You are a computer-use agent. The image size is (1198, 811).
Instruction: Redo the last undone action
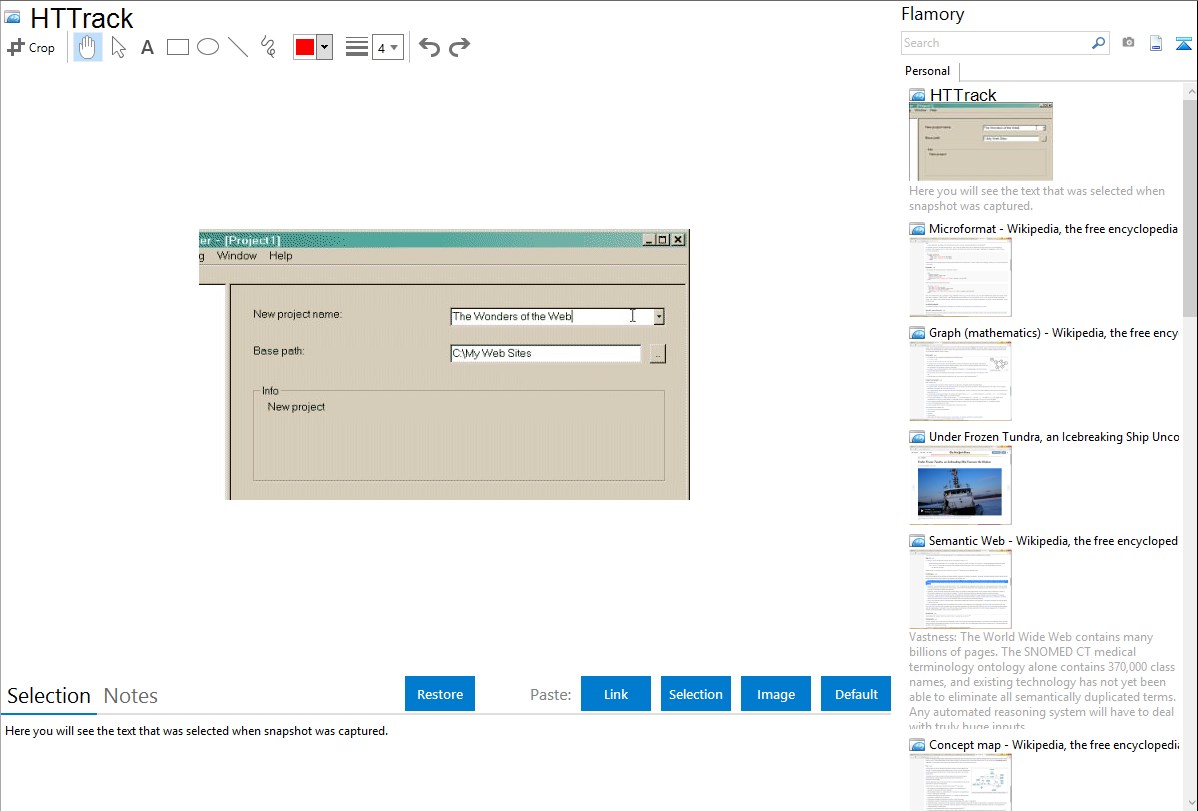click(x=459, y=47)
